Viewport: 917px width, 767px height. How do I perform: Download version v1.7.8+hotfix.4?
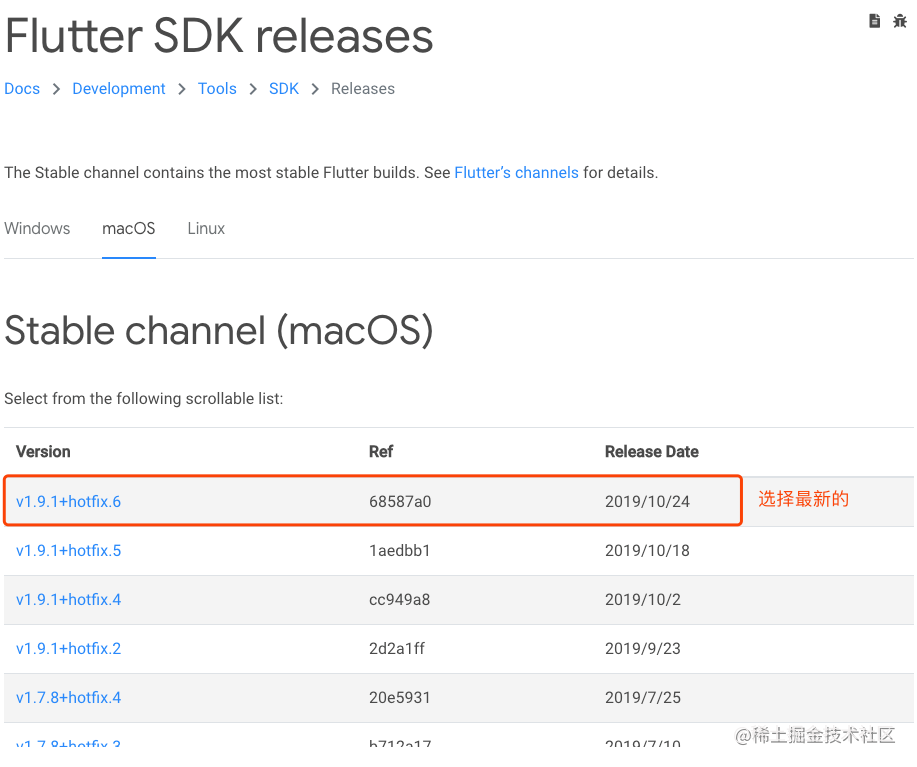point(68,698)
